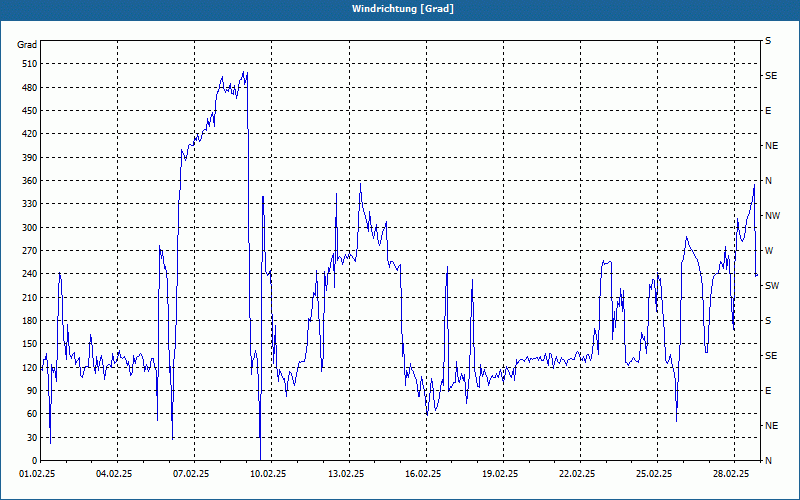Image resolution: width=800 pixels, height=500 pixels.
Task: Pick the 30 y-axis value
Action: pyautogui.click(x=32, y=438)
